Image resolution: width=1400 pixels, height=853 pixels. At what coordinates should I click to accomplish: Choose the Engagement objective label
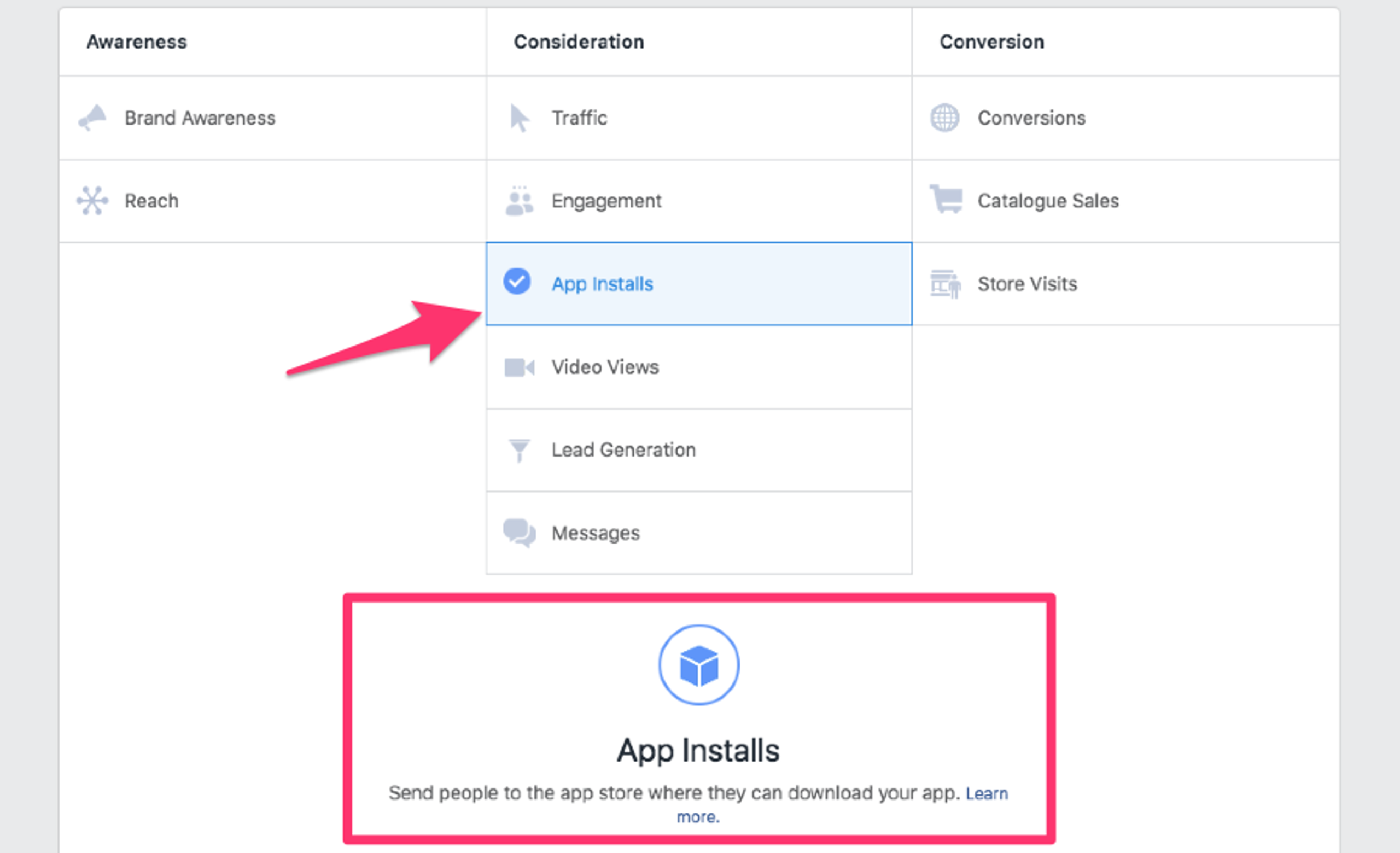[606, 201]
